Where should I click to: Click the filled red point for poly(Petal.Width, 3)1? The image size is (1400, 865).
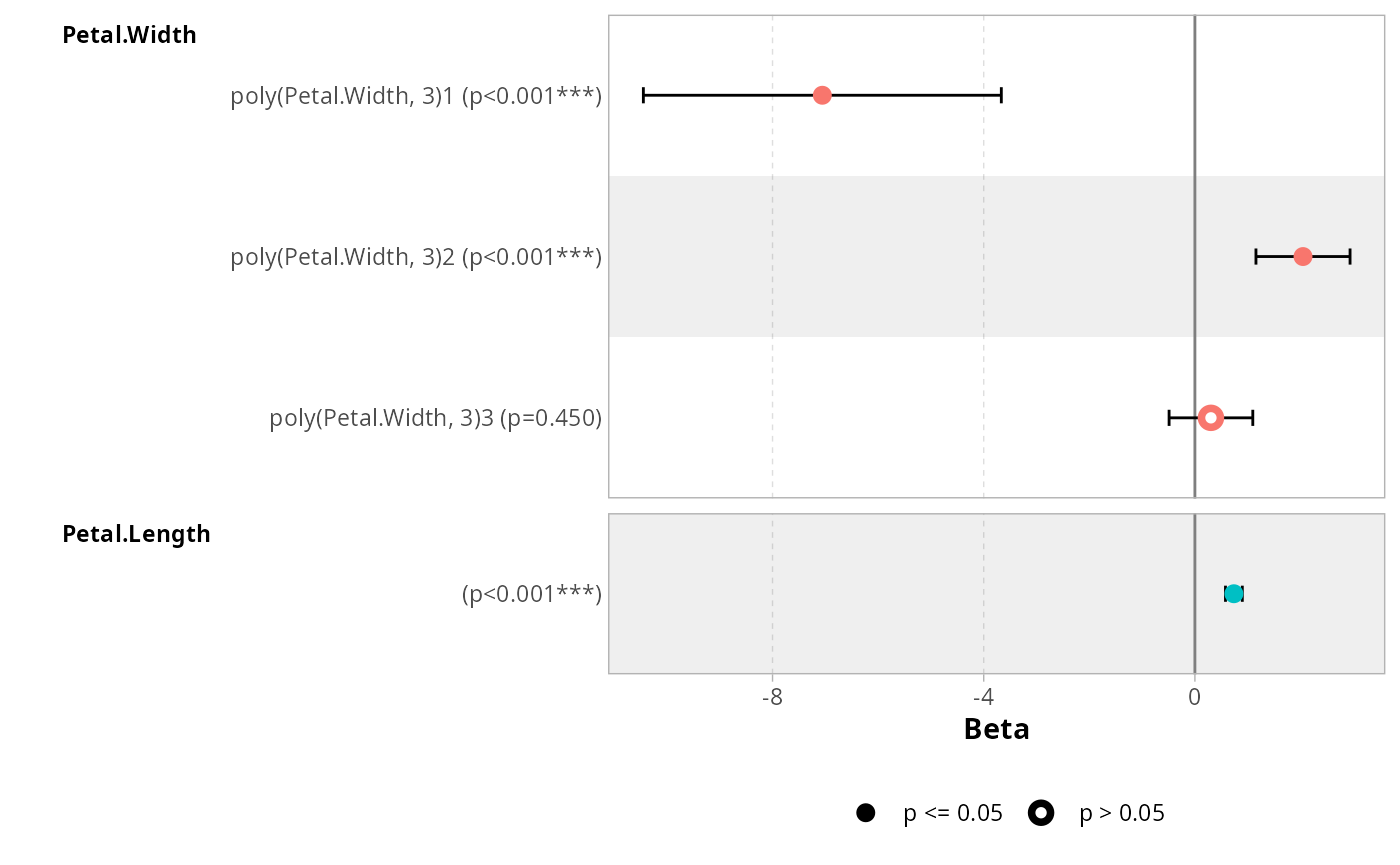point(822,95)
